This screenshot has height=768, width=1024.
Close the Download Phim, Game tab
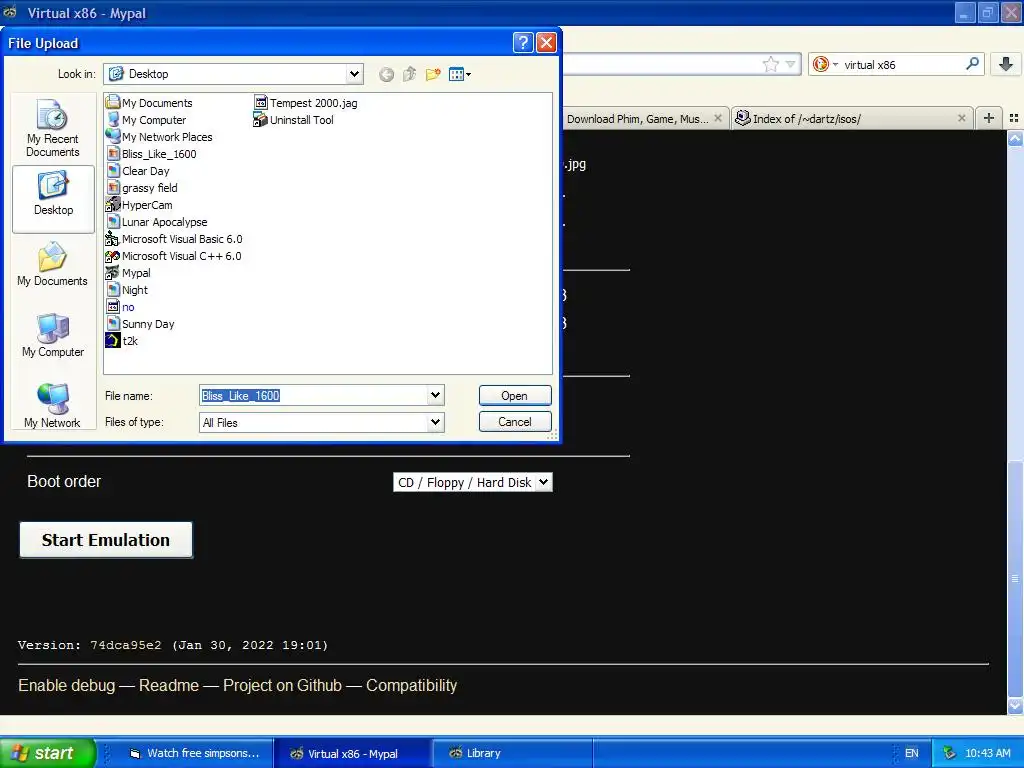coord(718,118)
